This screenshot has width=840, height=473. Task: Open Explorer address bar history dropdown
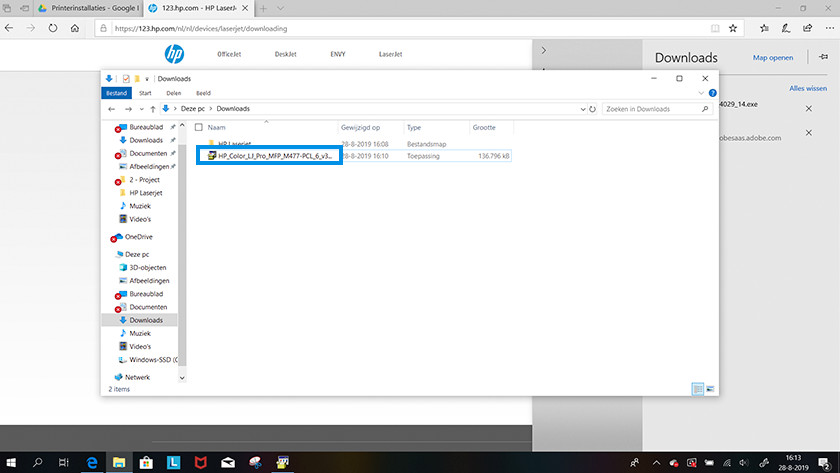pos(583,109)
